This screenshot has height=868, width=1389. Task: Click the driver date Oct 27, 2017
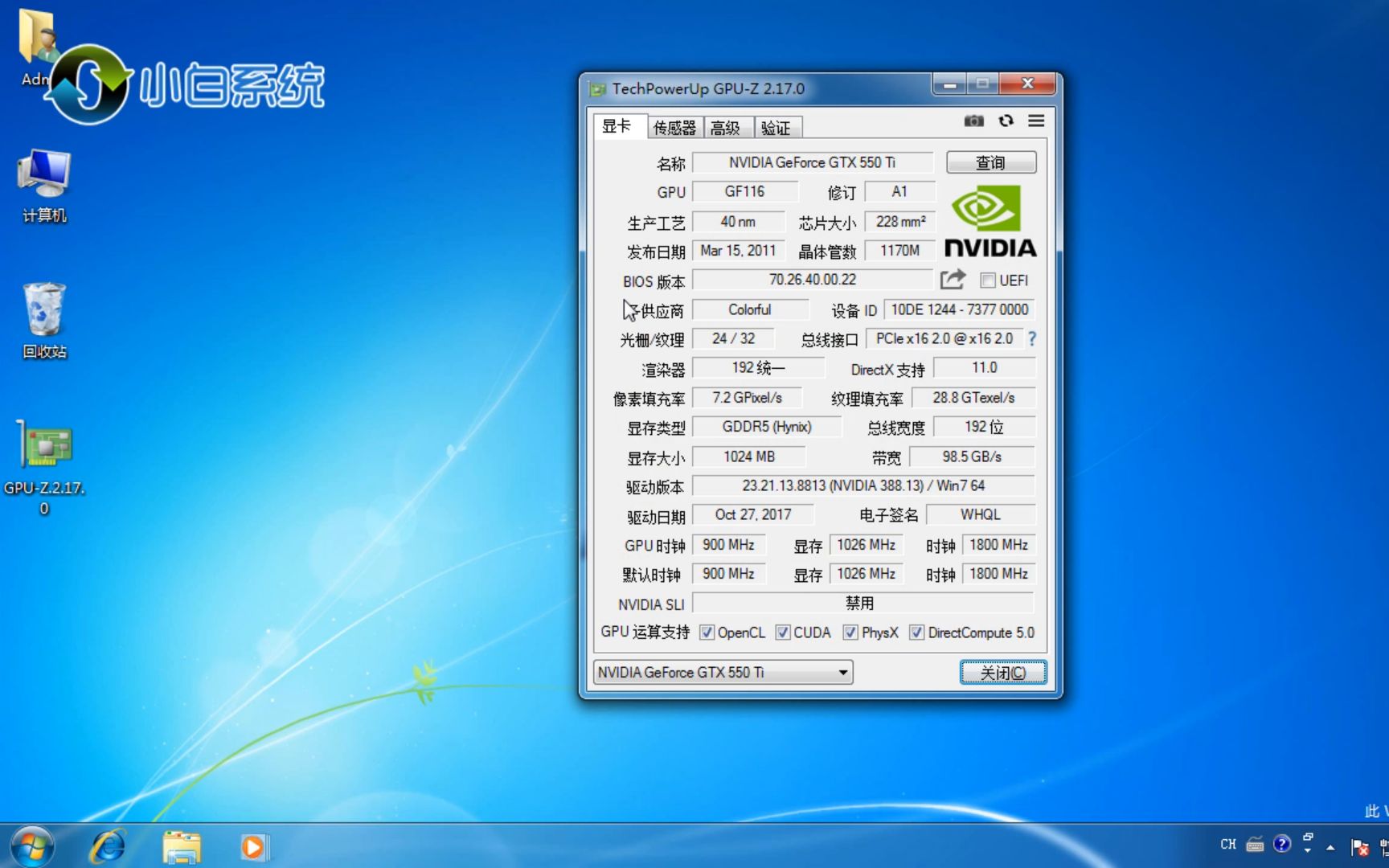(753, 514)
